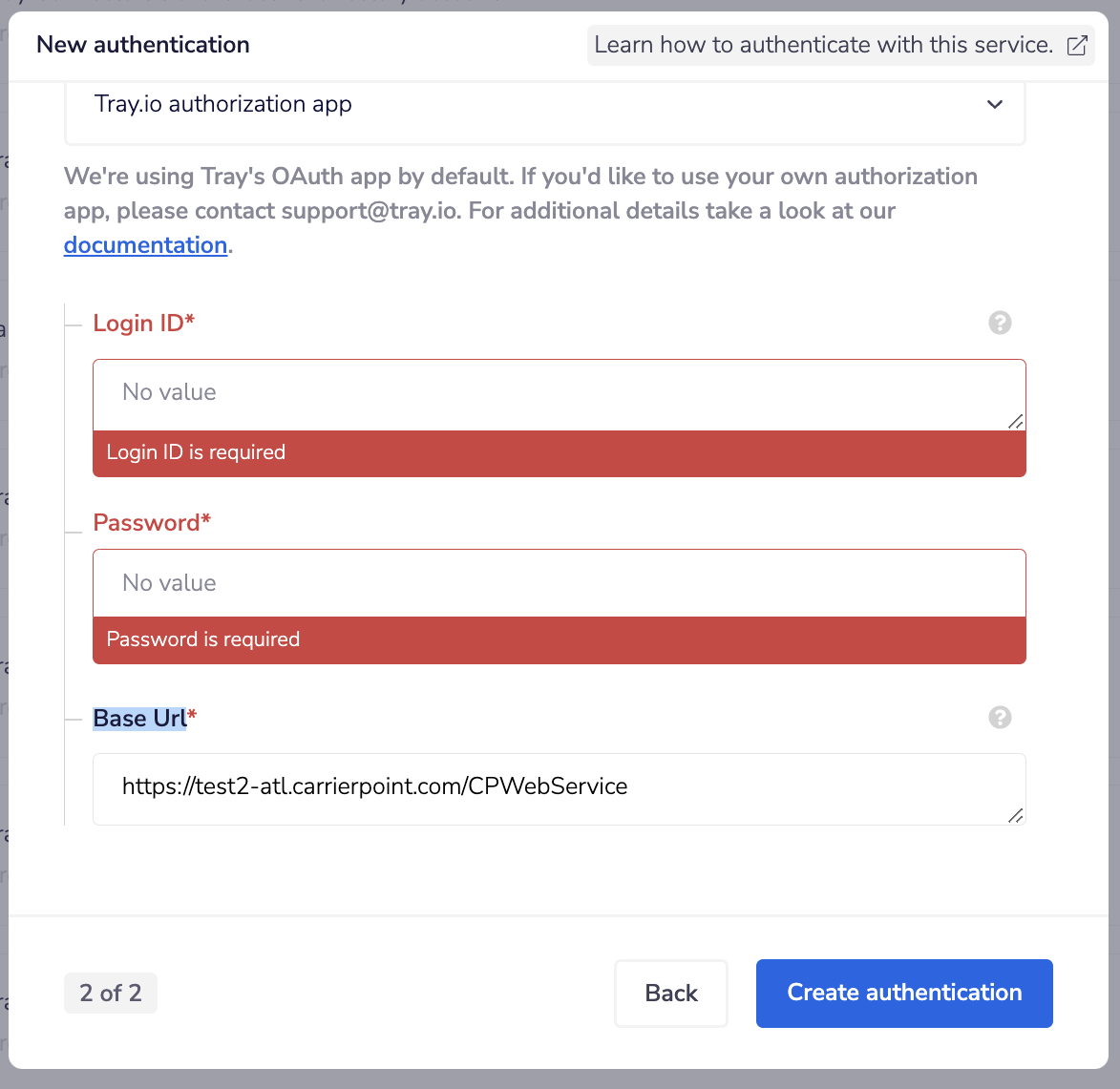Open the external link icon for authentication docs
The height and width of the screenshot is (1089, 1120).
pyautogui.click(x=1077, y=45)
